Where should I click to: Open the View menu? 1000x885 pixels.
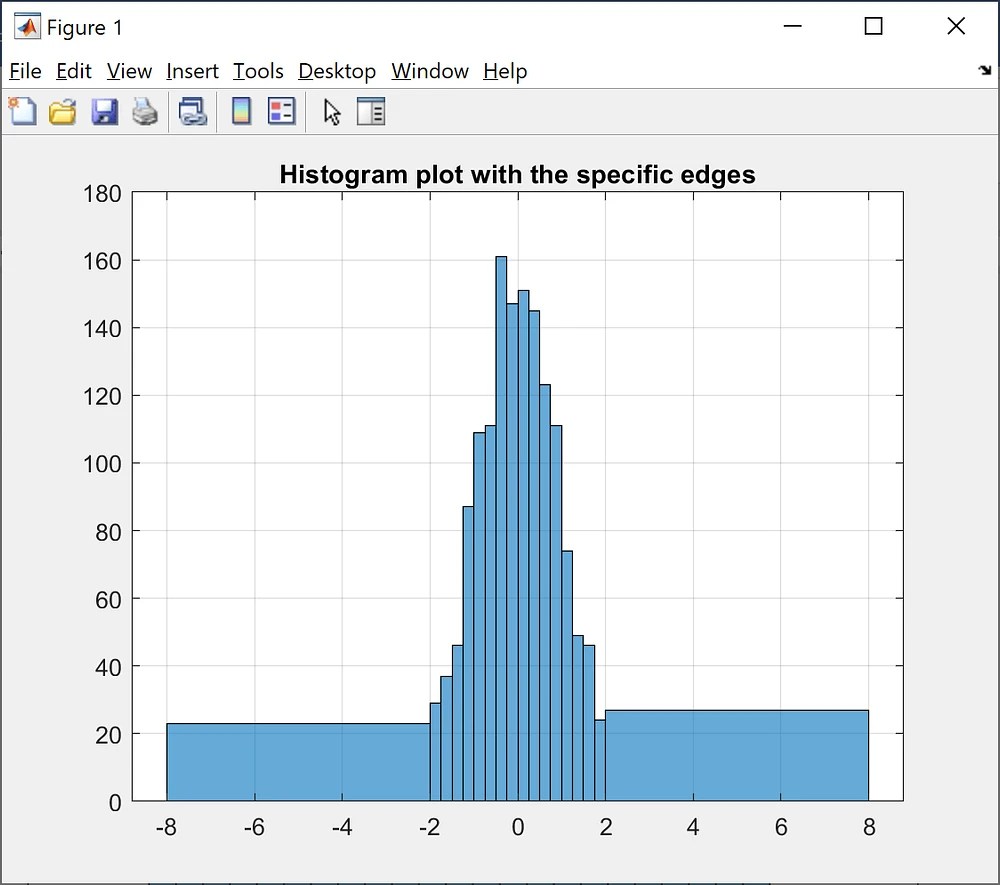point(129,71)
